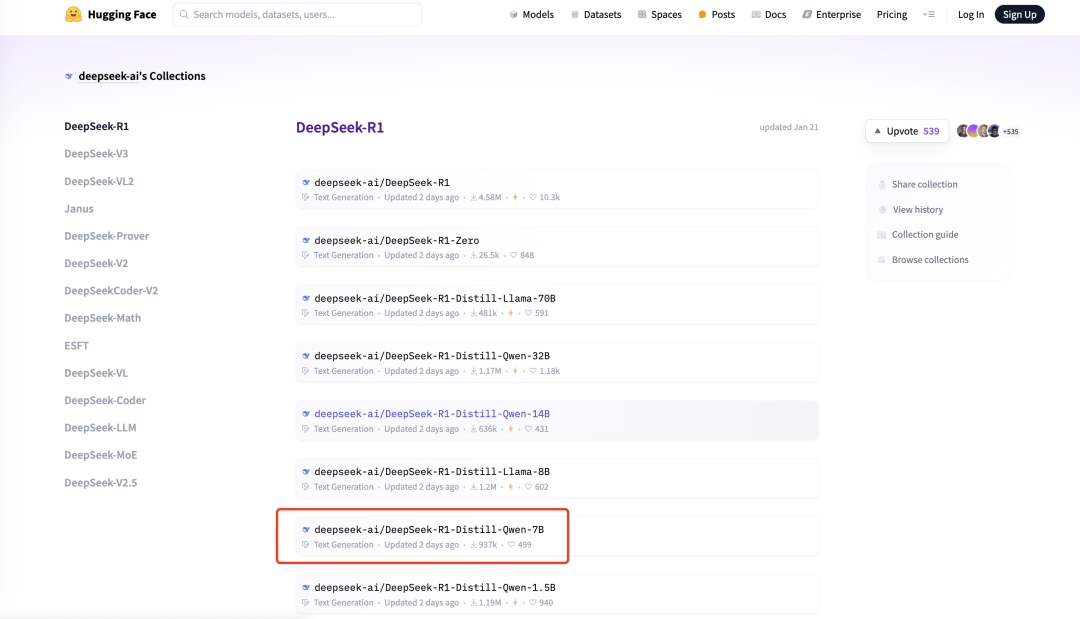Viewport: 1080px width, 619px height.
Task: Open Docs from the navigation
Action: [x=769, y=14]
